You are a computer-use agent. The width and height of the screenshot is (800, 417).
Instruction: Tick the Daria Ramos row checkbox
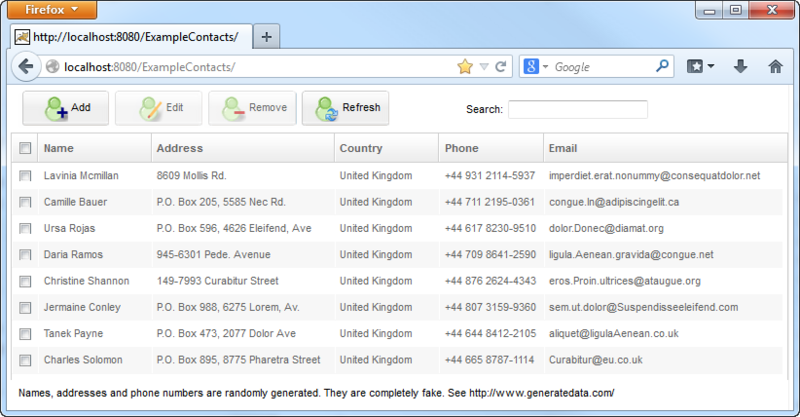pos(25,255)
